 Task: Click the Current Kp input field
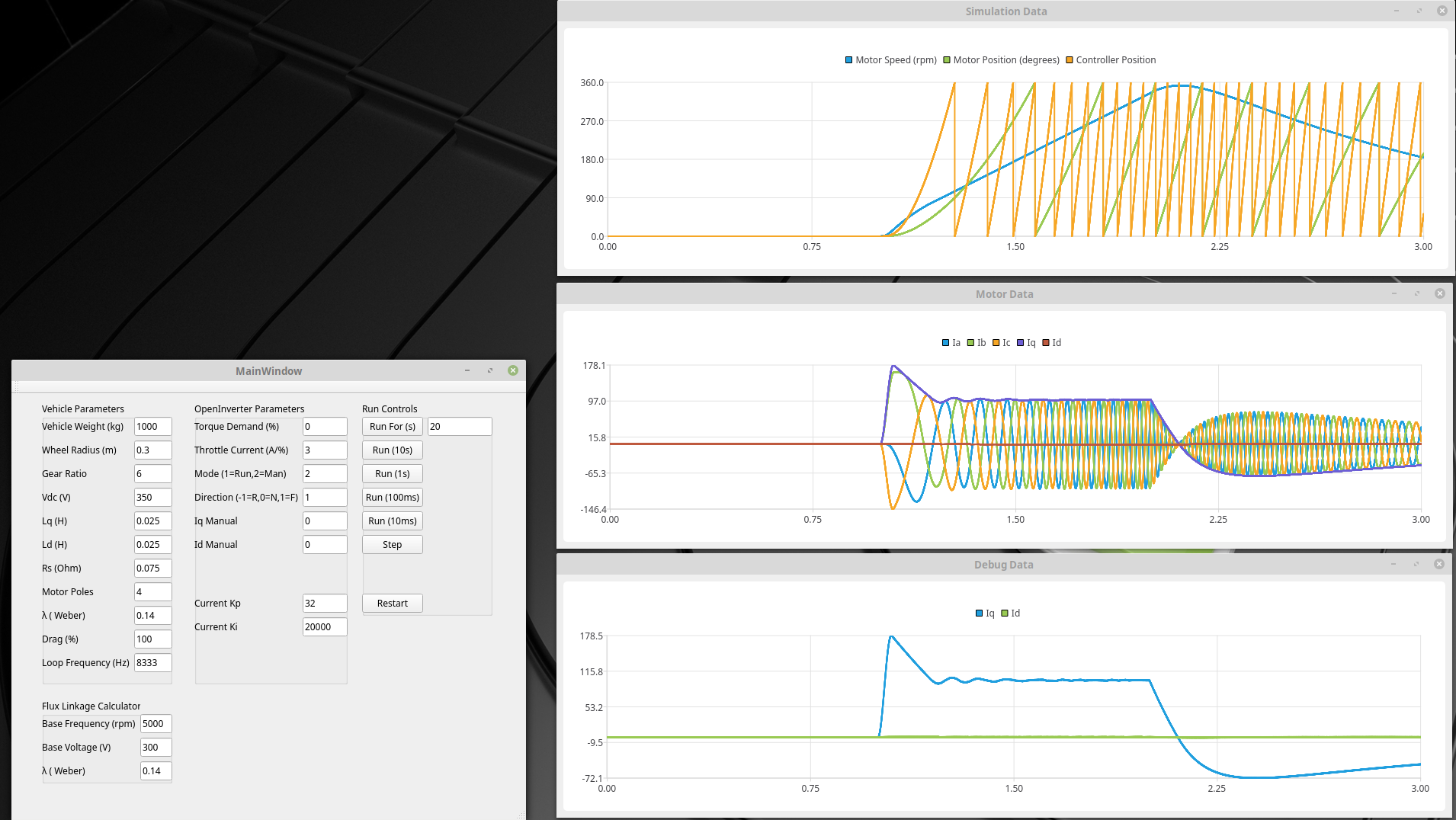[x=324, y=604]
